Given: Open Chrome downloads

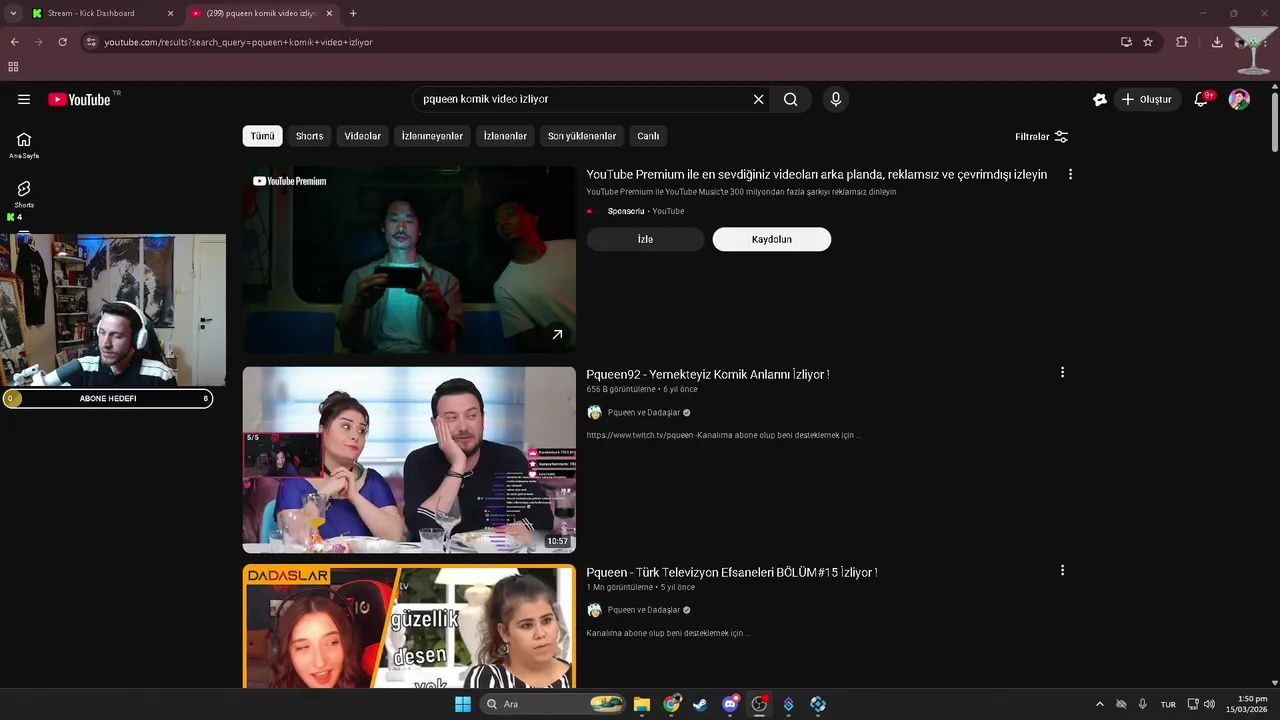Looking at the screenshot, I should click(x=1217, y=42).
